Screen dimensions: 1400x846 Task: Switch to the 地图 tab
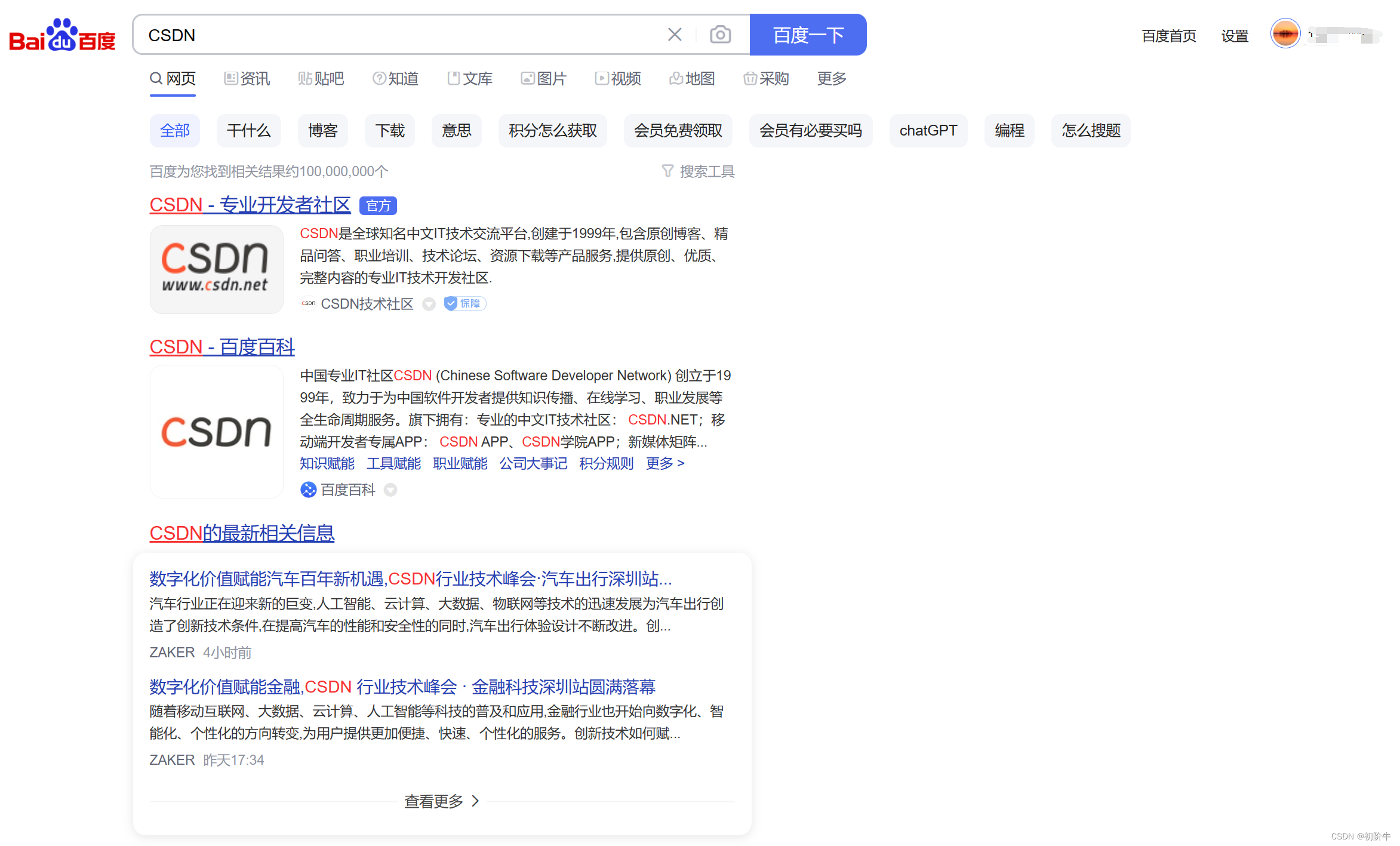coord(692,79)
